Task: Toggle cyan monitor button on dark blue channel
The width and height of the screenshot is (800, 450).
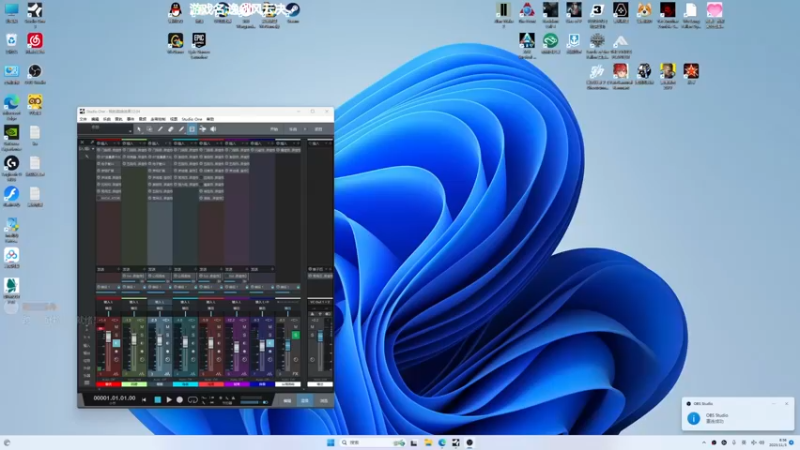Action: click(270, 343)
